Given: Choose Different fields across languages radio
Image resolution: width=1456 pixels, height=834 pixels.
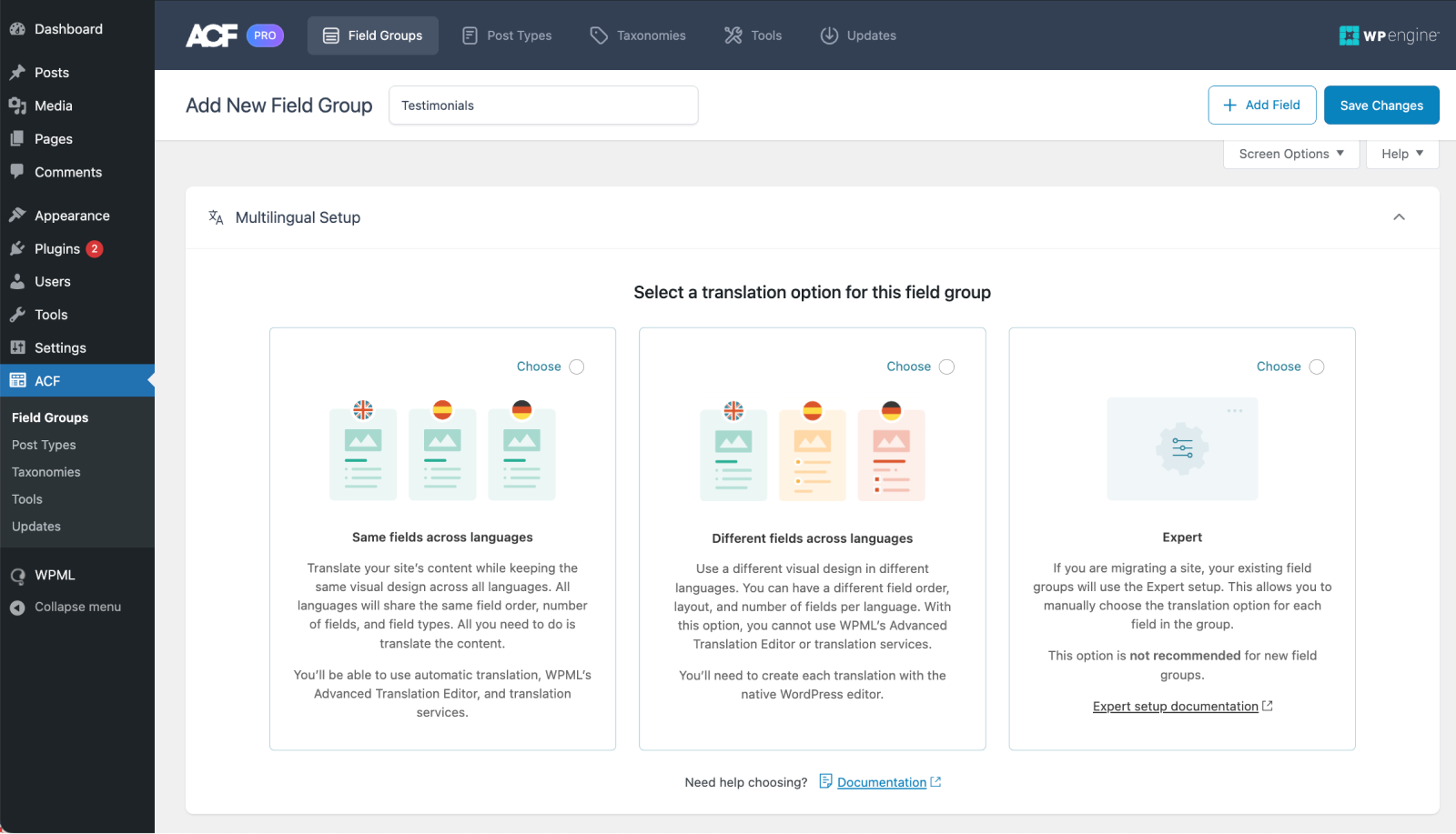Looking at the screenshot, I should (x=946, y=367).
